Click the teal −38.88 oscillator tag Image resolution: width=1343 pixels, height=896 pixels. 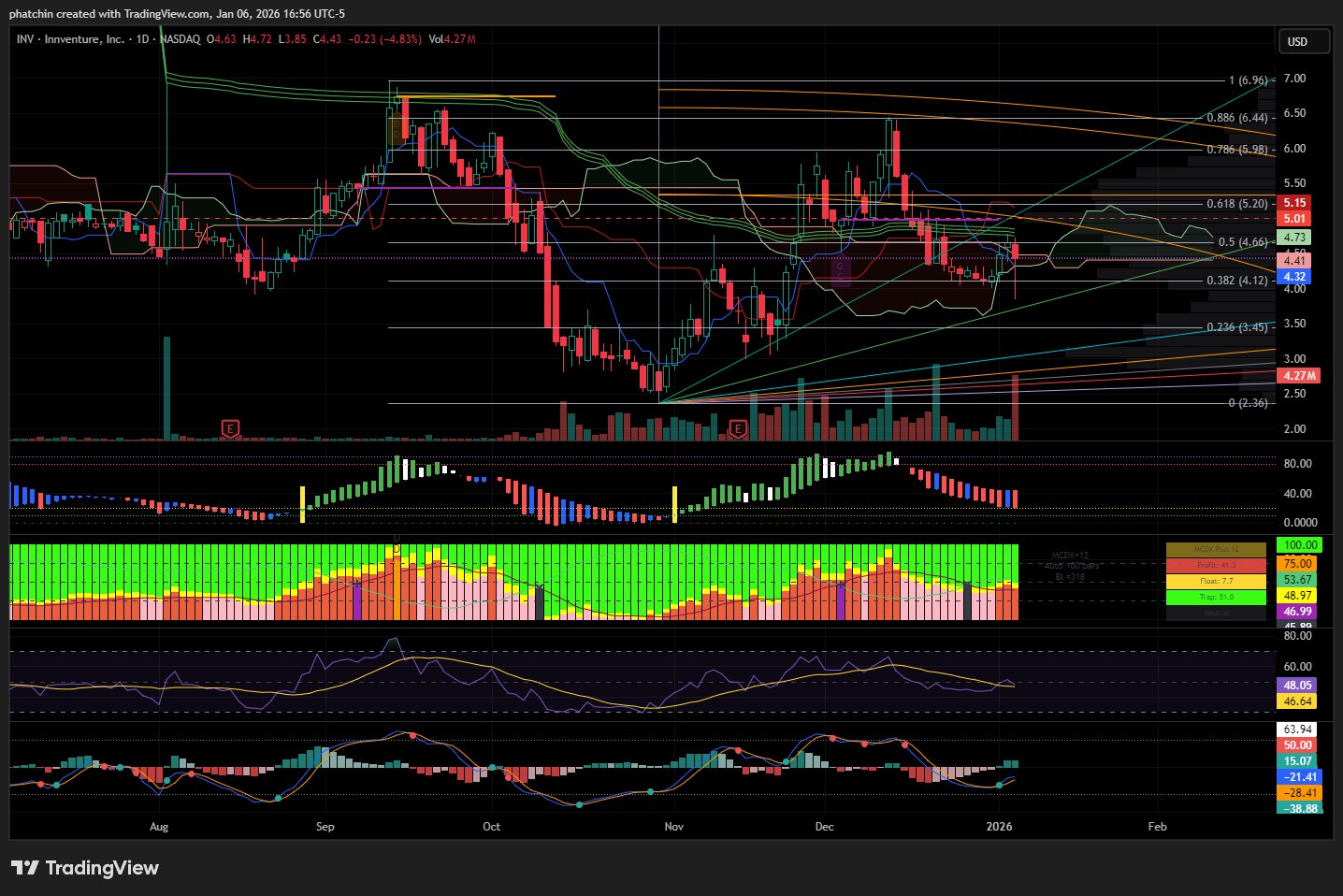click(x=1300, y=808)
